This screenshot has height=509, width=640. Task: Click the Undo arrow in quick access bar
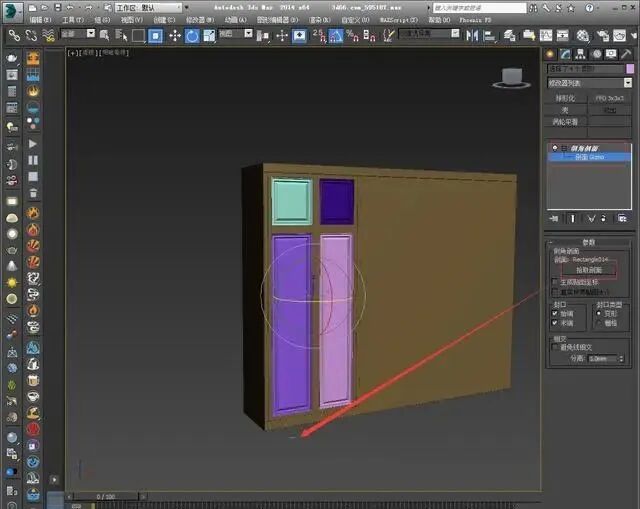[x=70, y=7]
